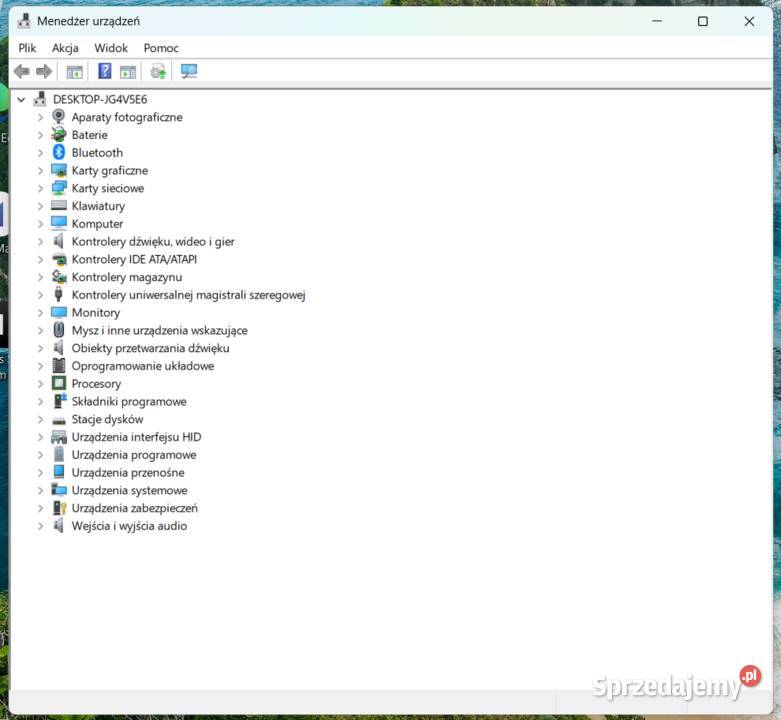Click the mouse icon beside Mysz i inne urządzenia
The height and width of the screenshot is (720, 781).
[x=59, y=330]
